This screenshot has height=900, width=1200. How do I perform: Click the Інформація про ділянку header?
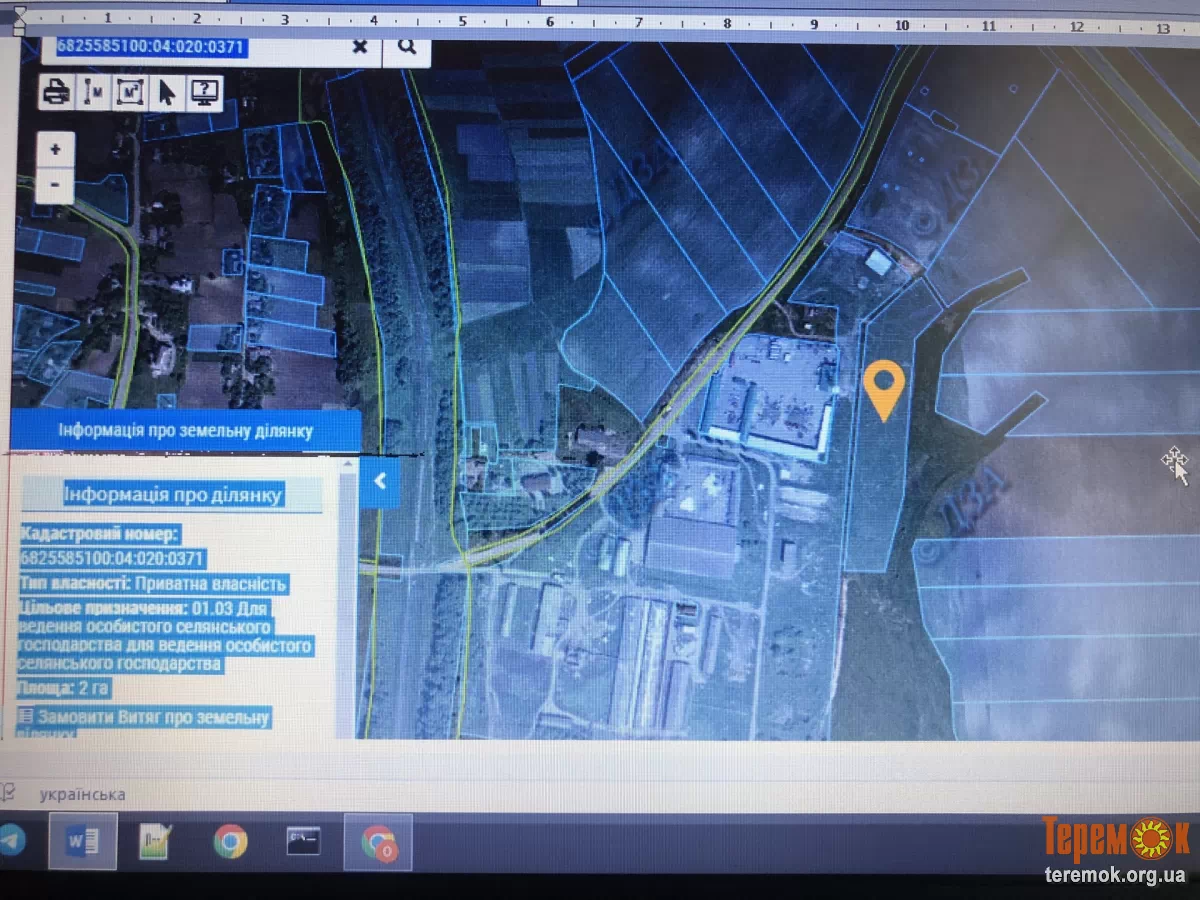173,494
